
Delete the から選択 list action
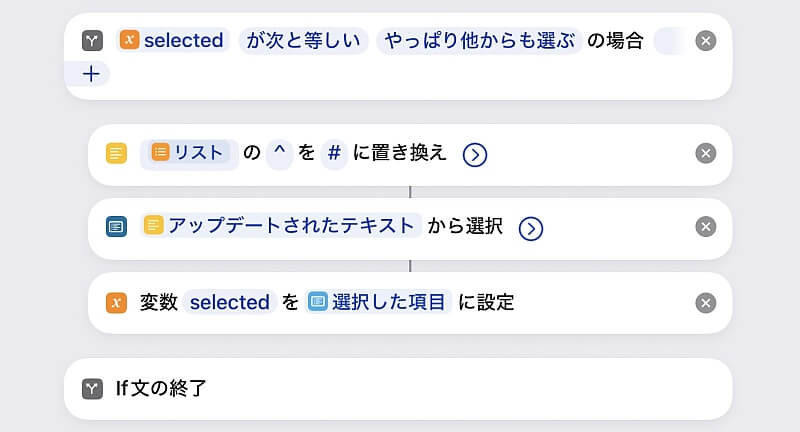pyautogui.click(x=706, y=226)
